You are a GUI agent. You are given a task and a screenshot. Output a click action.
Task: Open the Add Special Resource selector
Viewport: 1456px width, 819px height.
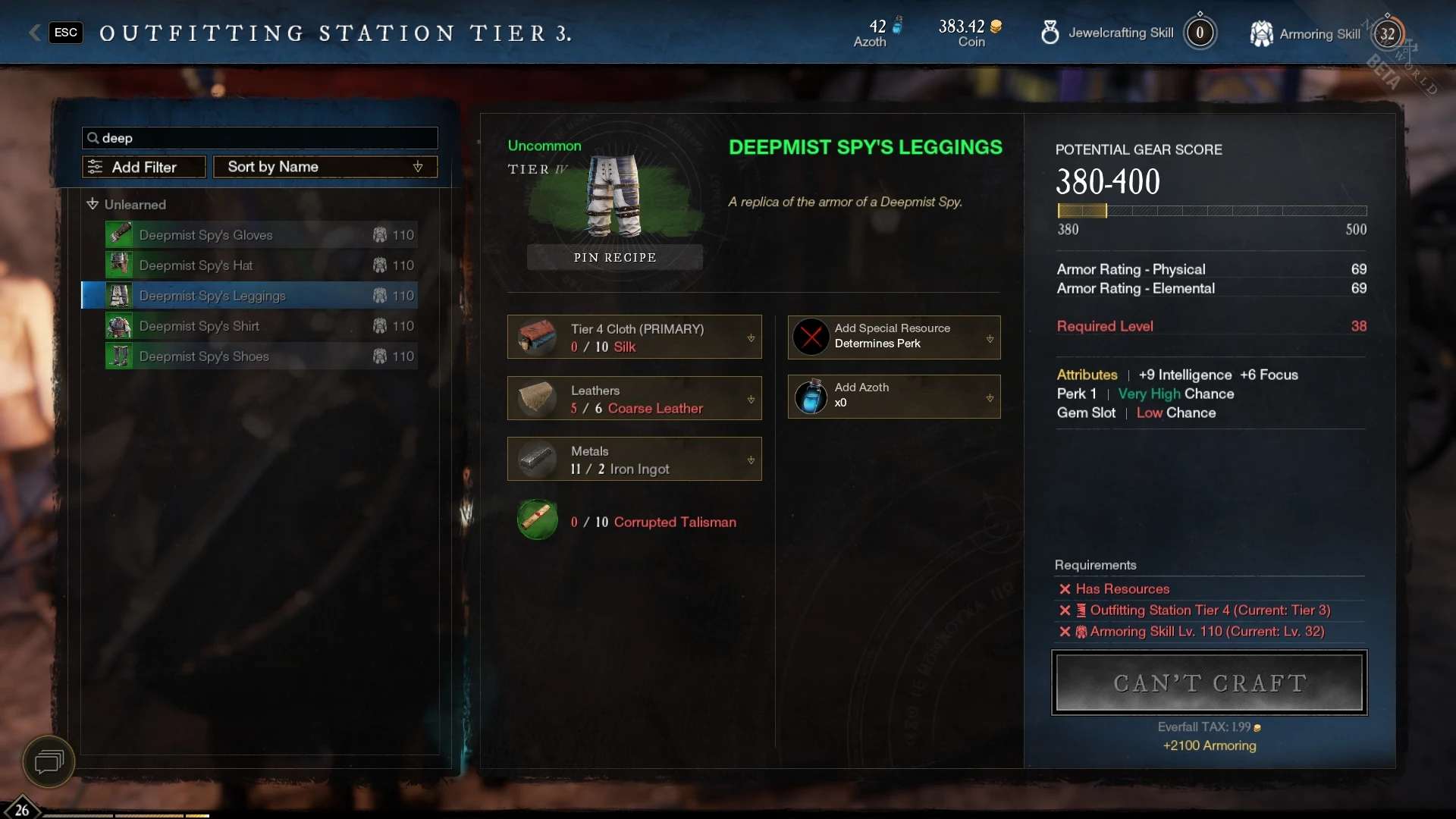pos(894,337)
